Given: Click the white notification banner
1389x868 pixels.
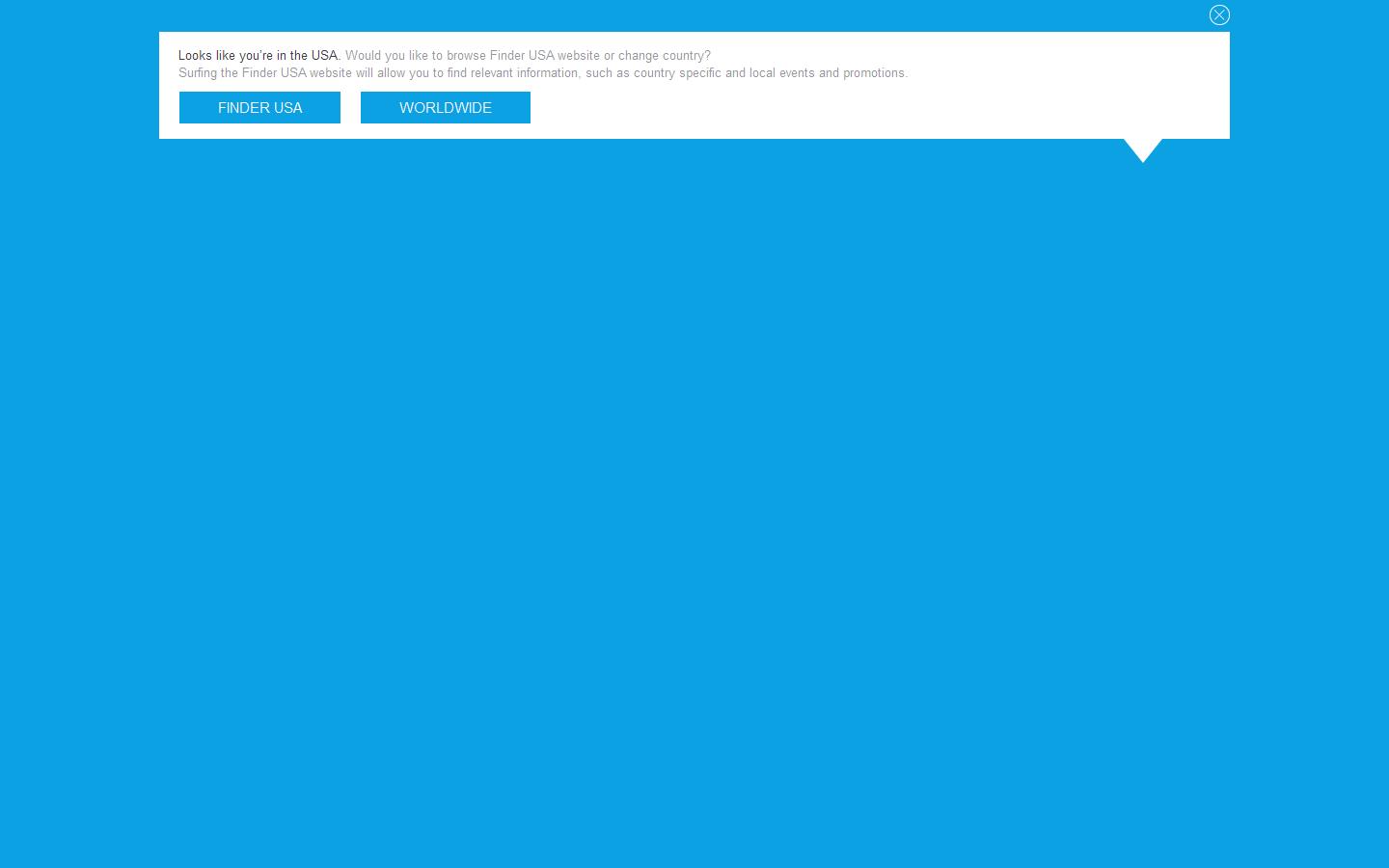Looking at the screenshot, I should click(x=694, y=86).
